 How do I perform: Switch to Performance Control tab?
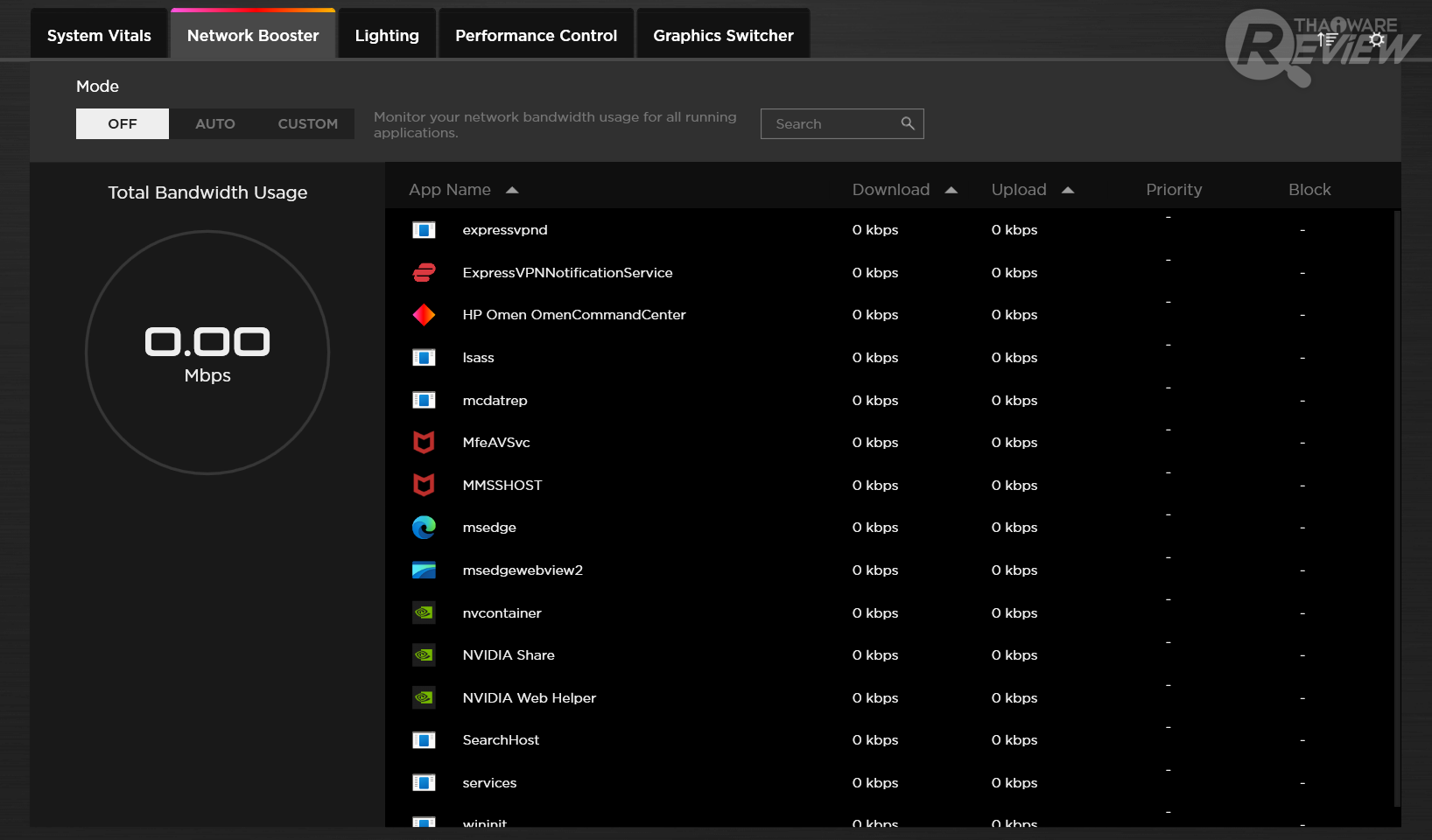tap(536, 35)
